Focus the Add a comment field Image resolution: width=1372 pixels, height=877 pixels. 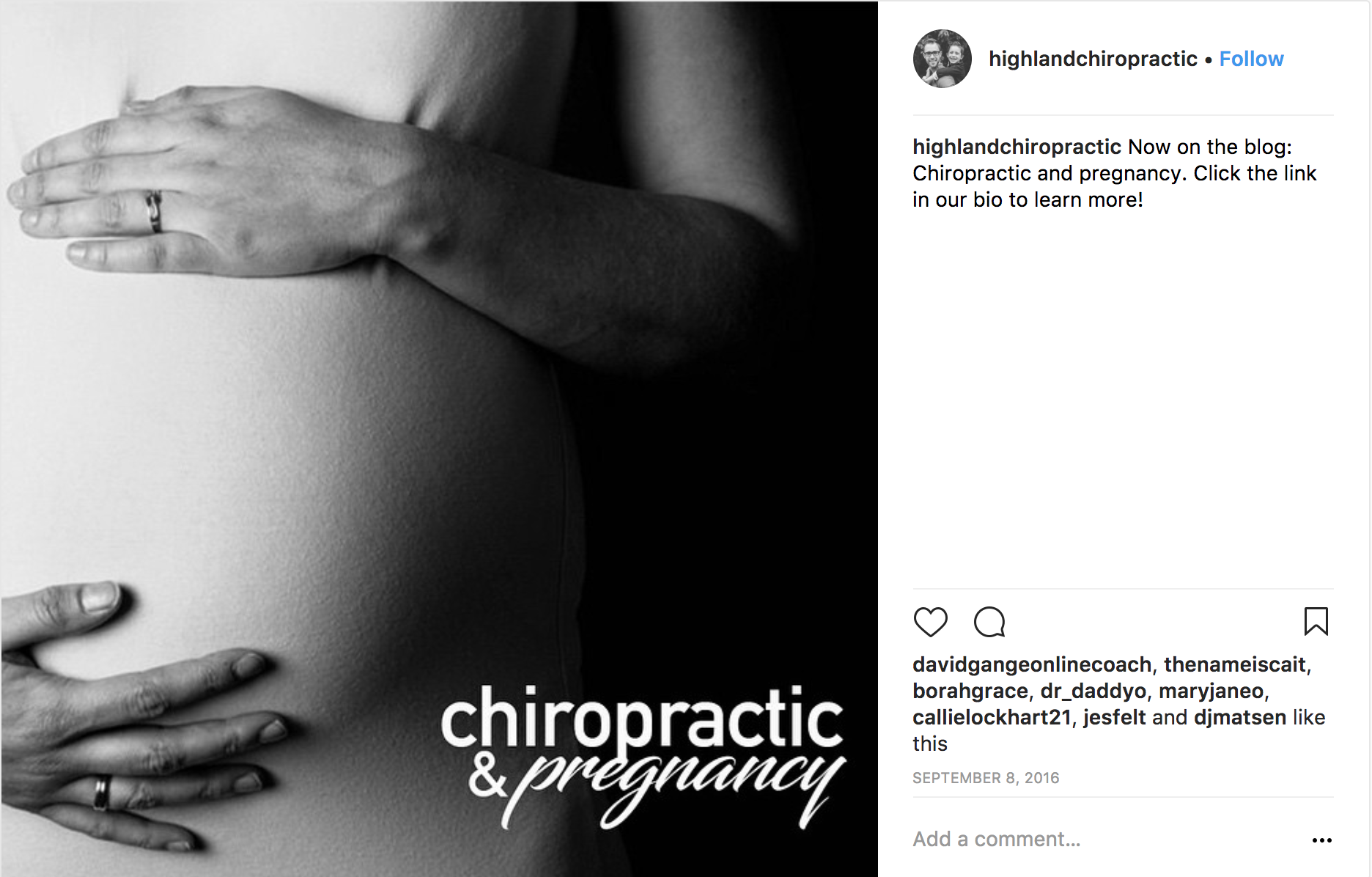pos(1107,839)
